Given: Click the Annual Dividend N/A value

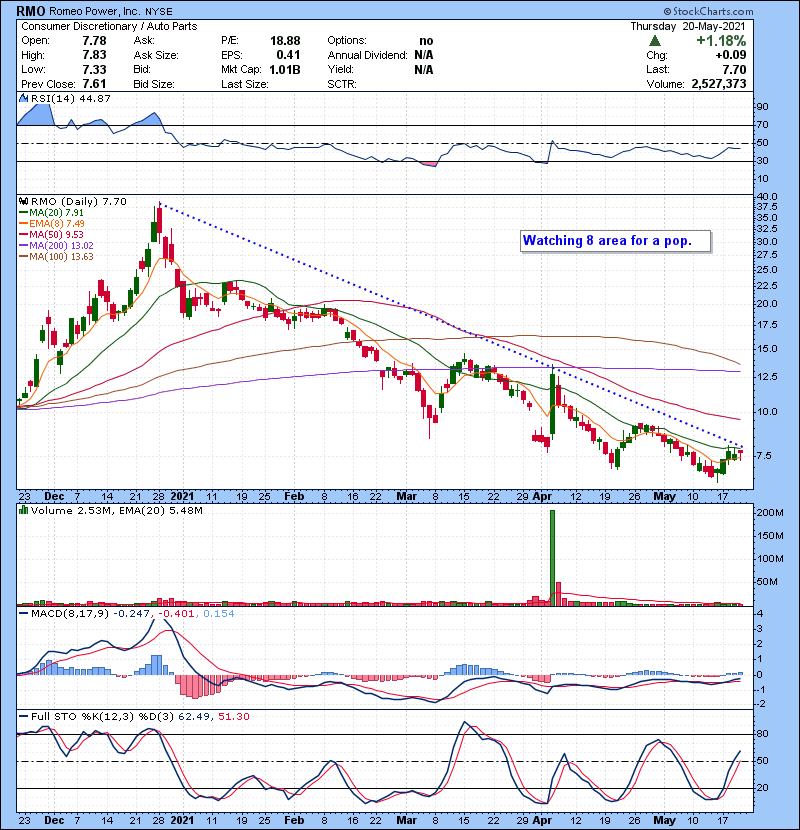Looking at the screenshot, I should (x=424, y=55).
